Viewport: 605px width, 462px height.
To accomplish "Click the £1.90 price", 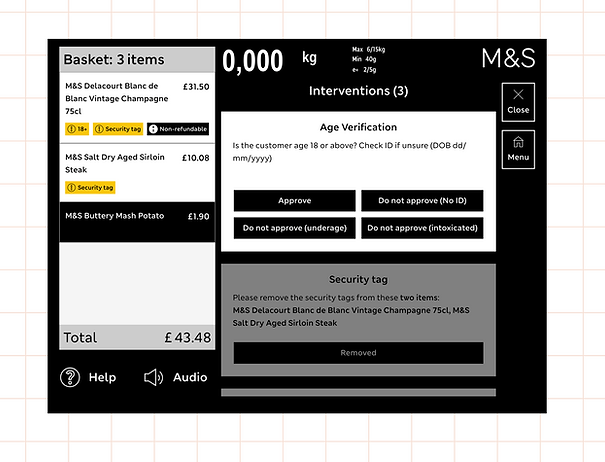I will pyautogui.click(x=198, y=217).
